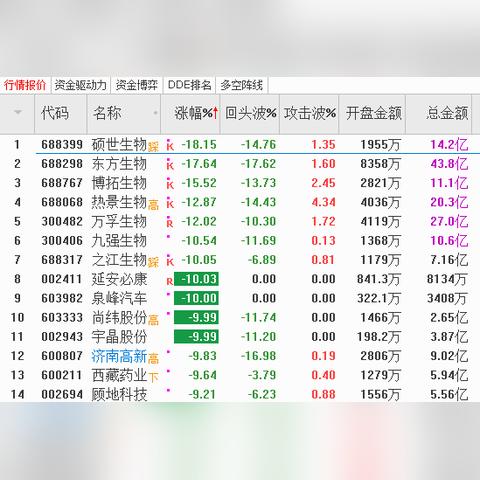Click the orange tag beside 硕世生物

click(153, 147)
